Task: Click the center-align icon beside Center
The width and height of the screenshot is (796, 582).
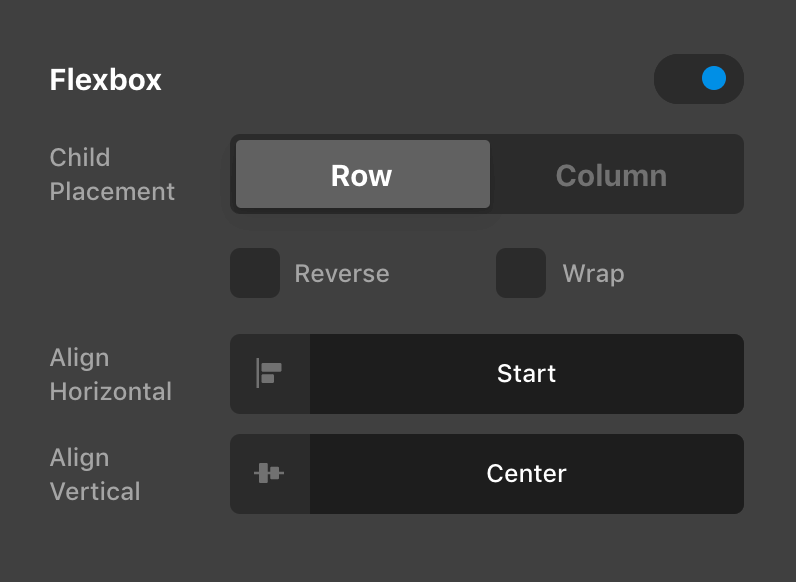Action: tap(269, 474)
